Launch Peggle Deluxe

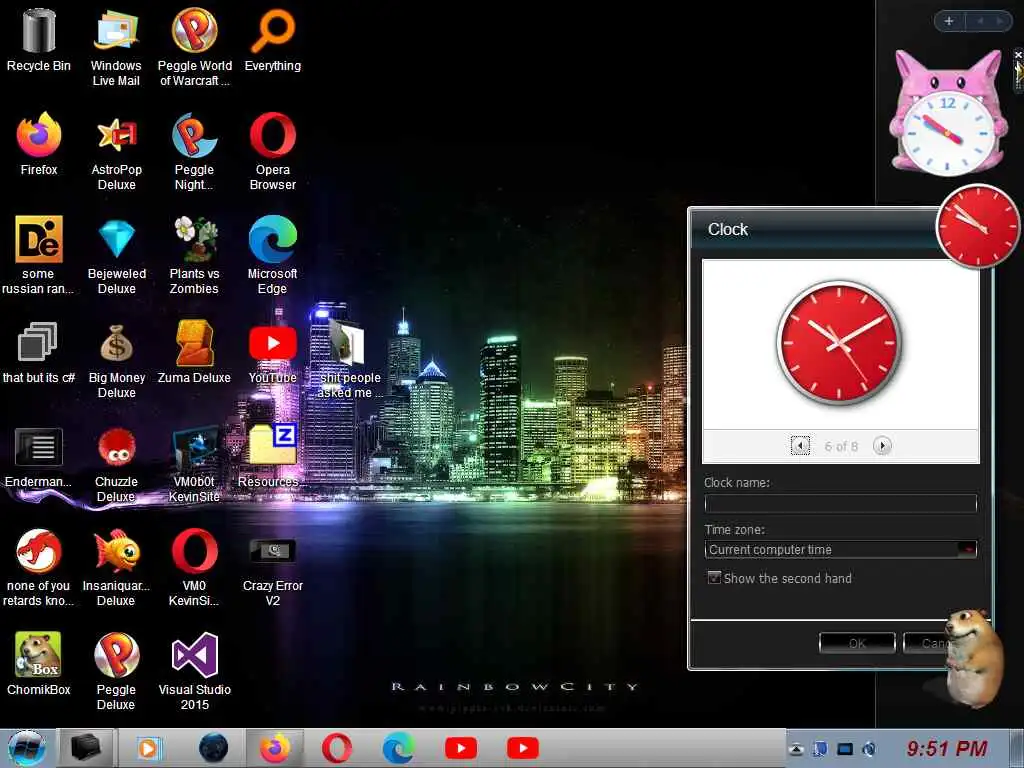tap(116, 671)
